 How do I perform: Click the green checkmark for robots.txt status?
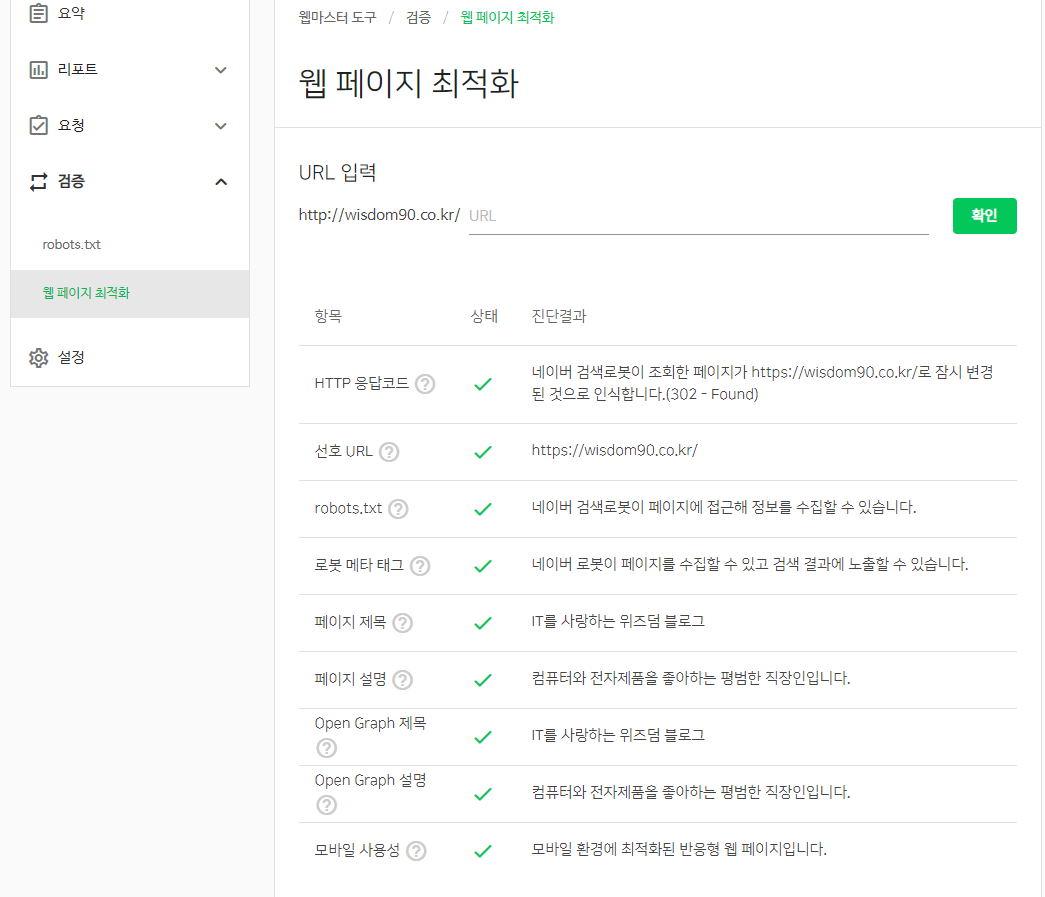pos(483,508)
